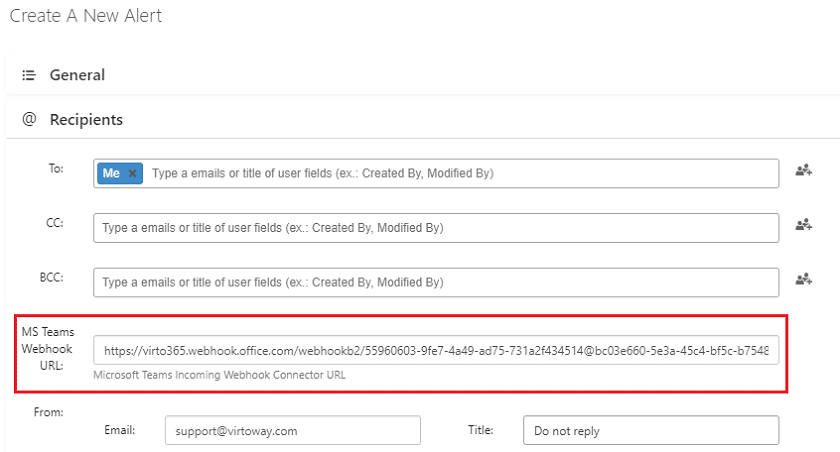Open people picker beside the BCC field
Viewport: 840px width, 452px height.
point(804,279)
